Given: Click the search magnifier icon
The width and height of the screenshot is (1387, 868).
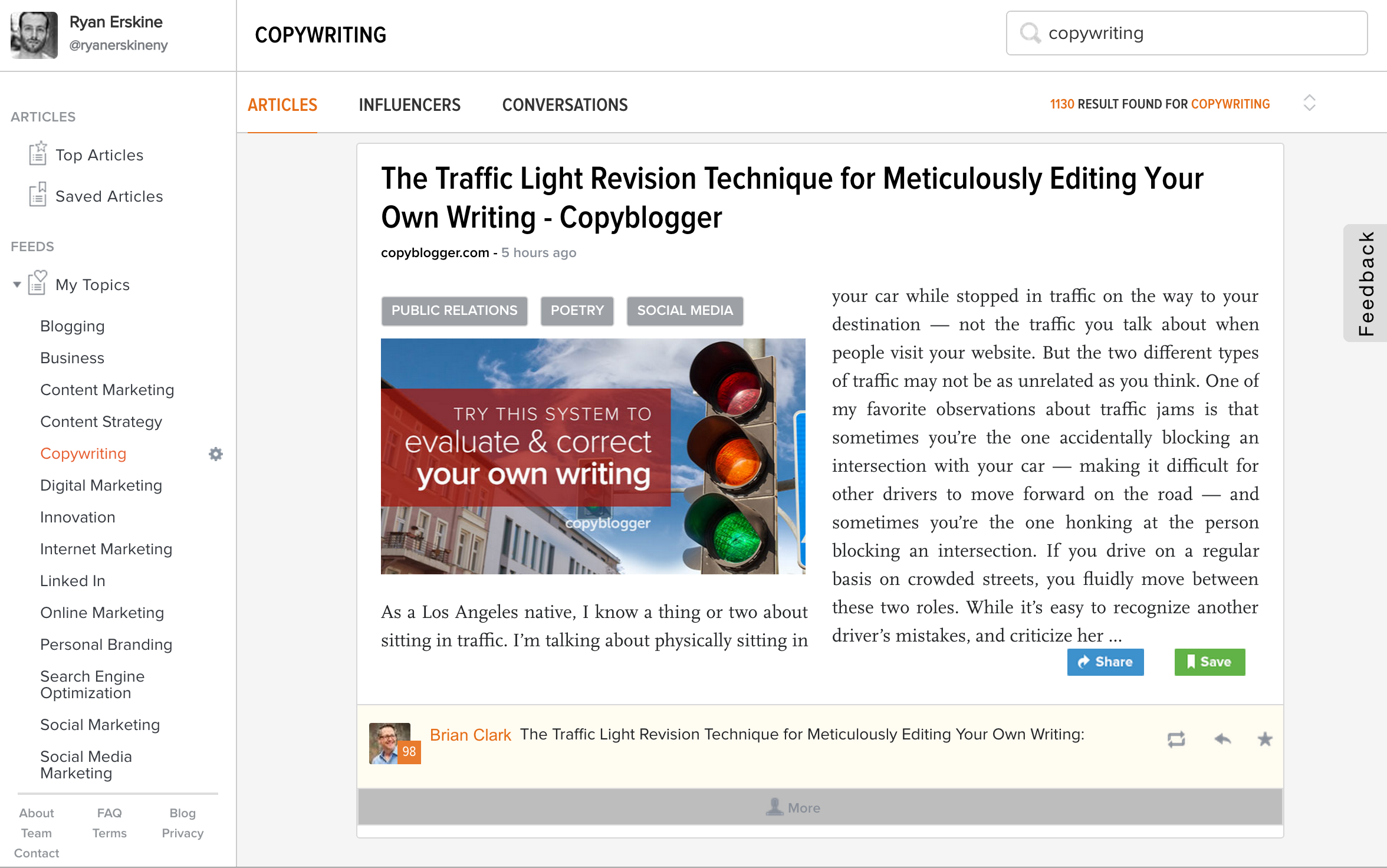Looking at the screenshot, I should click(x=1030, y=33).
